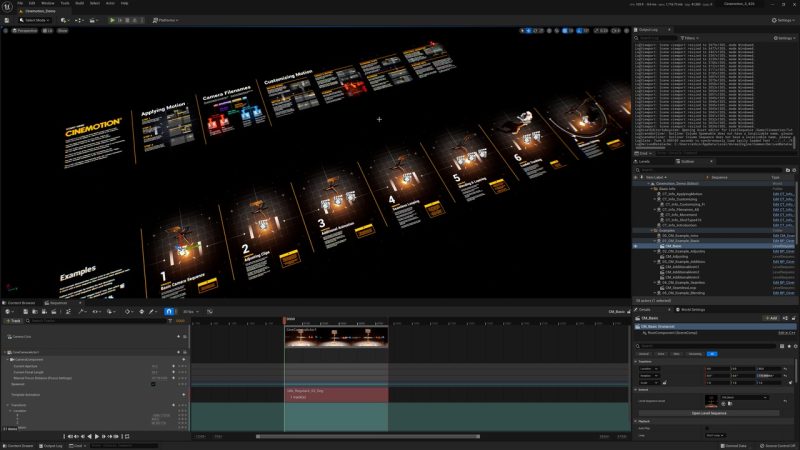This screenshot has width=800, height=450.
Task: Click the Sequencer render movie clapperboard icon
Action: (54, 311)
